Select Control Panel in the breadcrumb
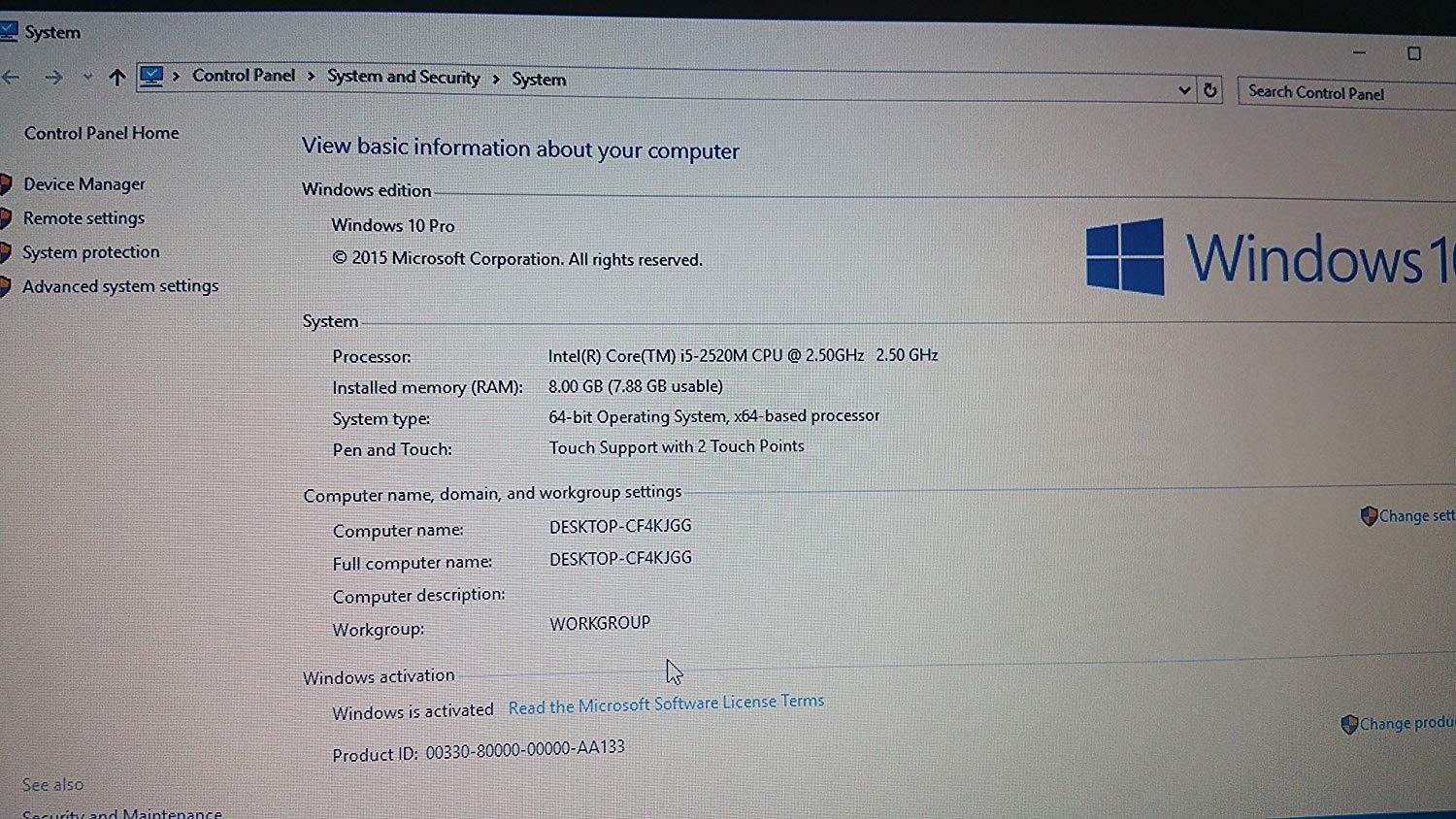 pyautogui.click(x=244, y=76)
